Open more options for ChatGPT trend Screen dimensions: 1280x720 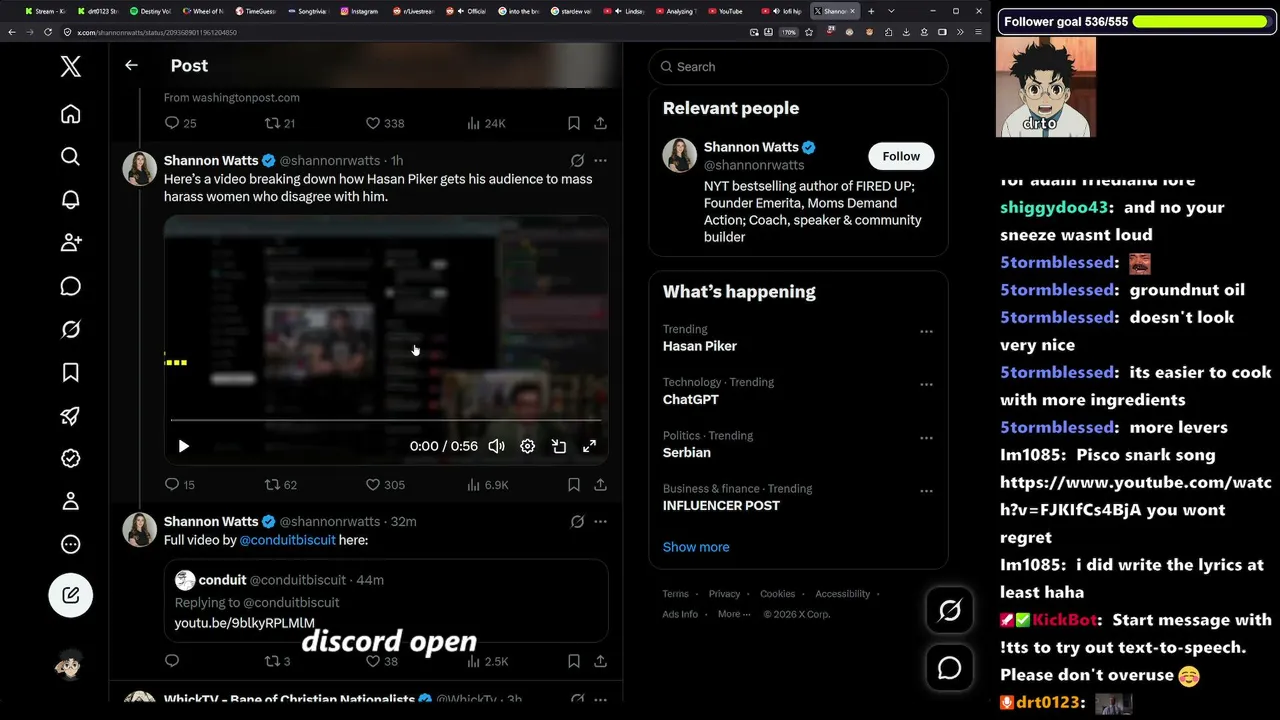926,384
